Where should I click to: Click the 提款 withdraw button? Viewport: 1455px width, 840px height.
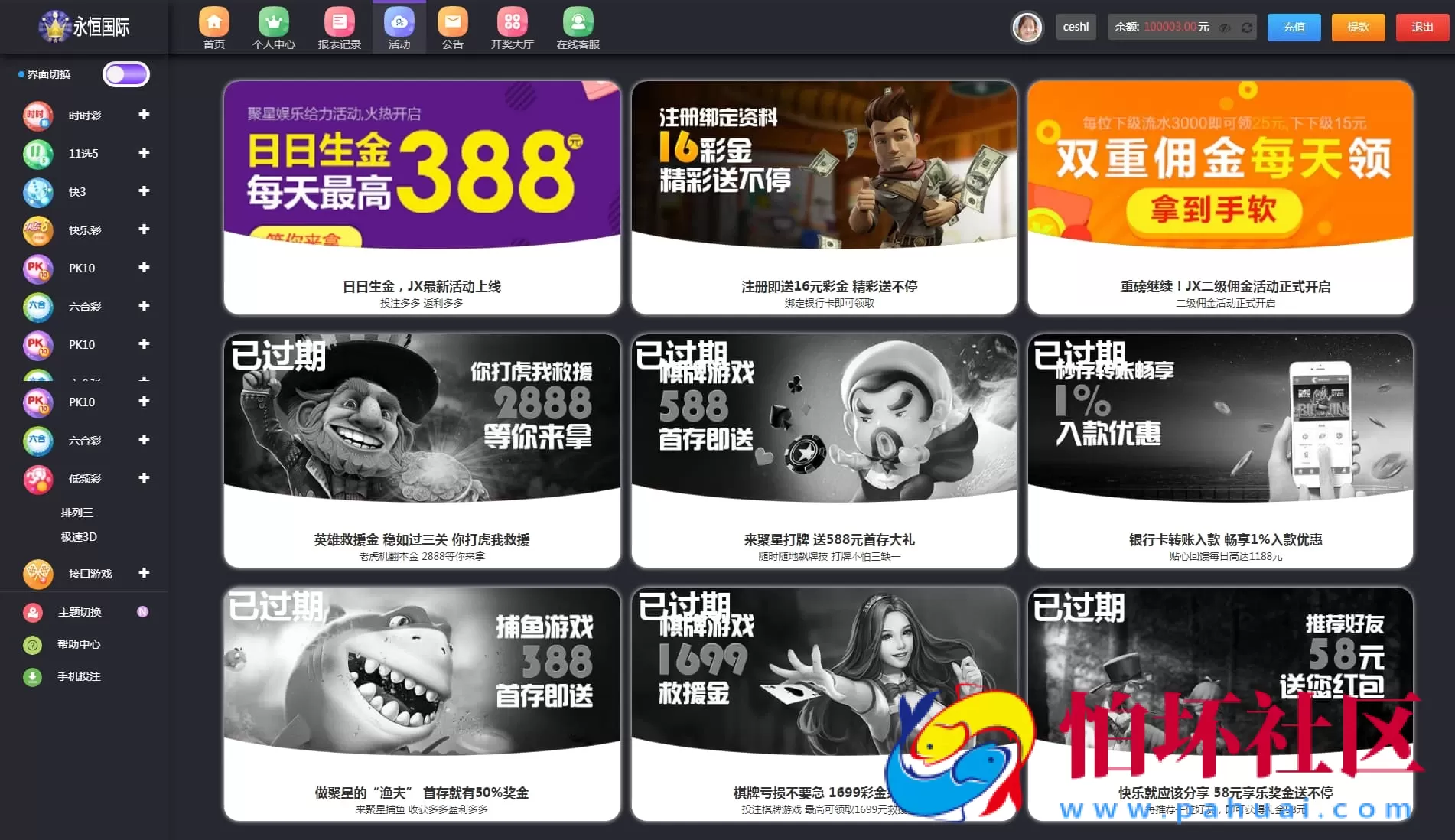coord(1357,27)
